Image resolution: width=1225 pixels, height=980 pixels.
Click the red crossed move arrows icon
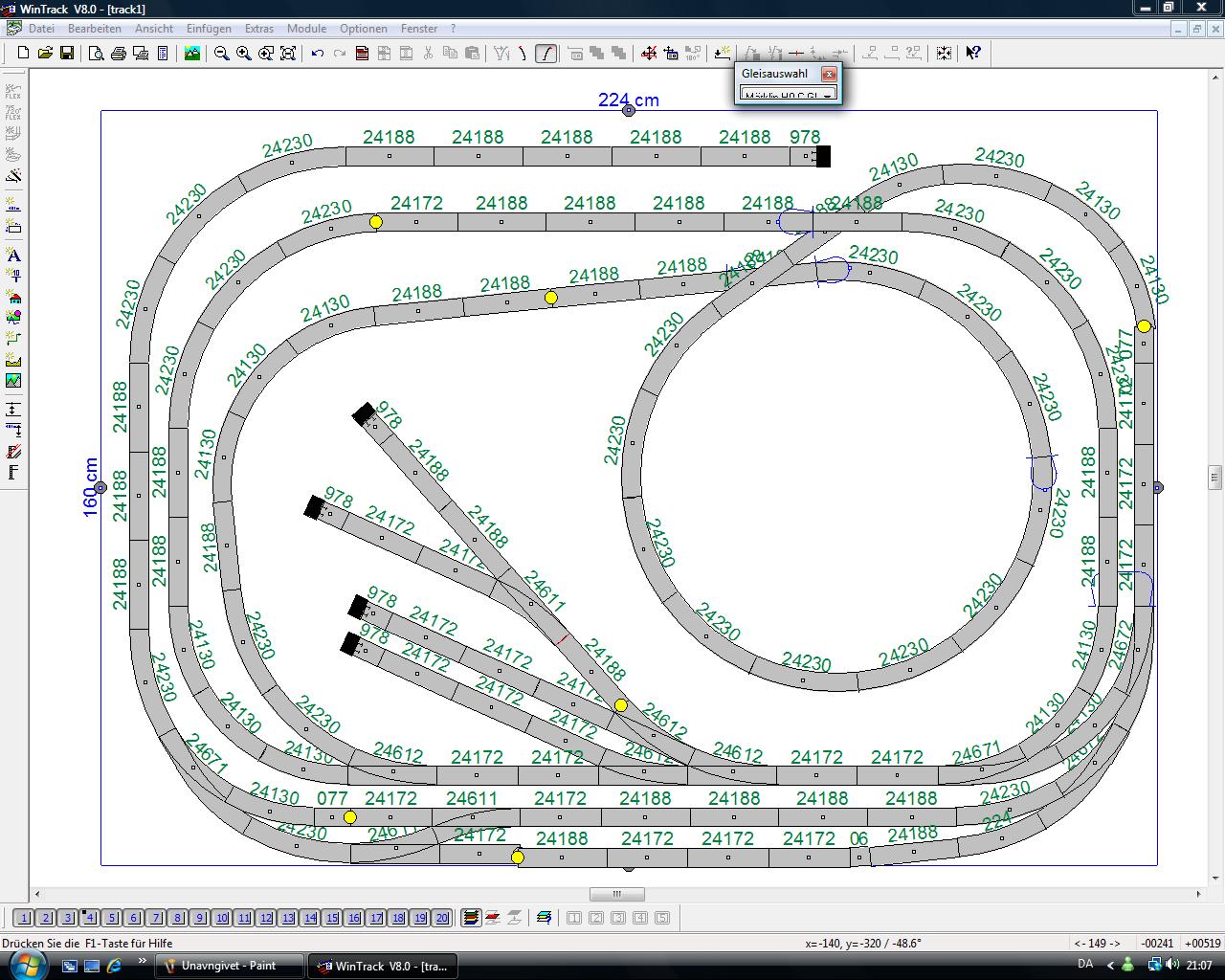click(x=649, y=54)
